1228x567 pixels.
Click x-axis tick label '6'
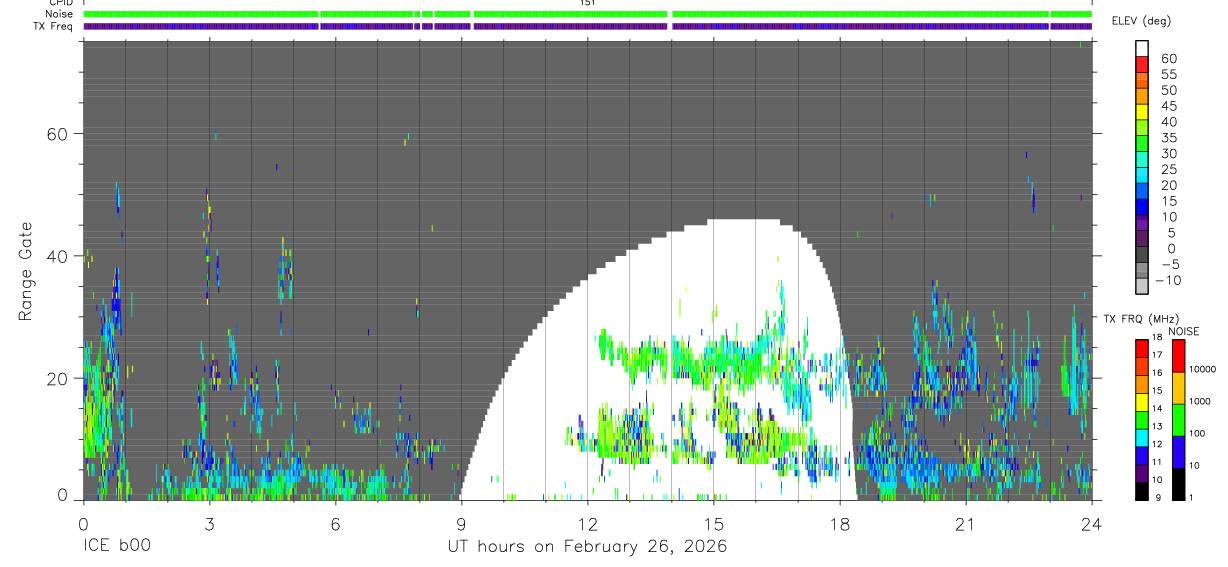(335, 524)
